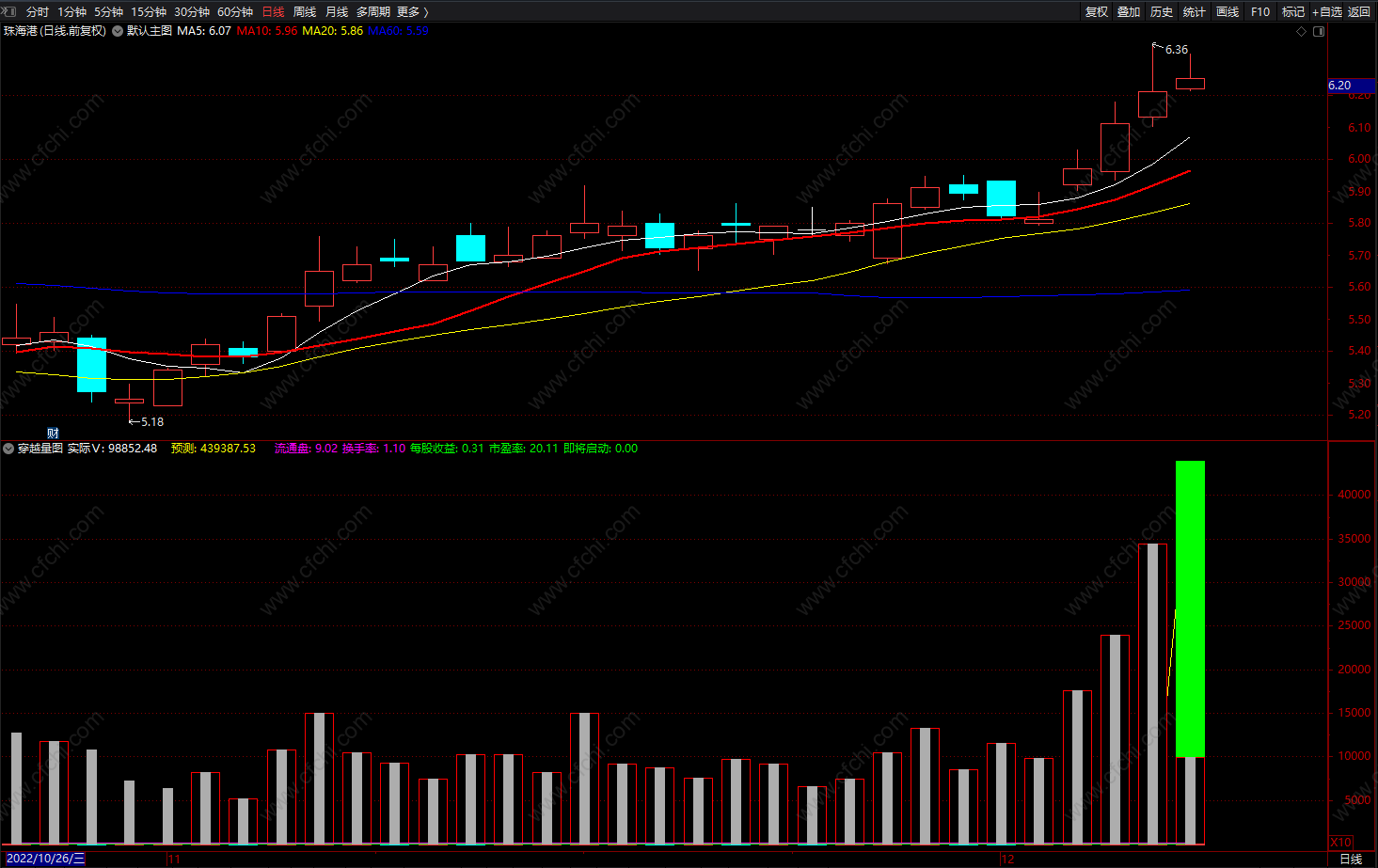Click the diamond marker icon above the chart
1378x868 pixels.
click(x=1302, y=31)
